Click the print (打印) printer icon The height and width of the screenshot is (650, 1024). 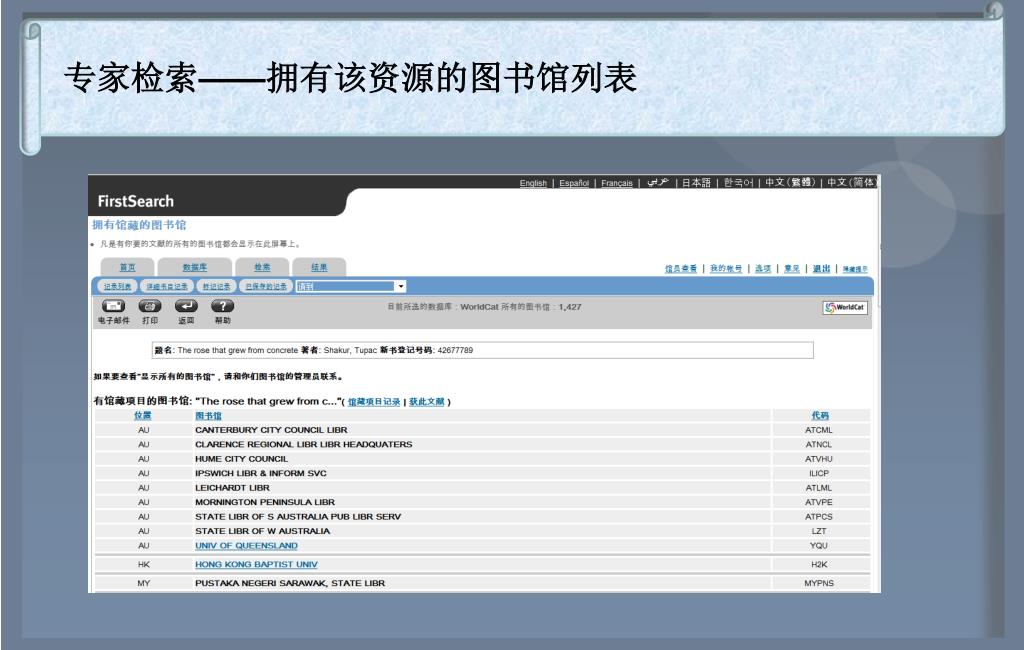[150, 306]
